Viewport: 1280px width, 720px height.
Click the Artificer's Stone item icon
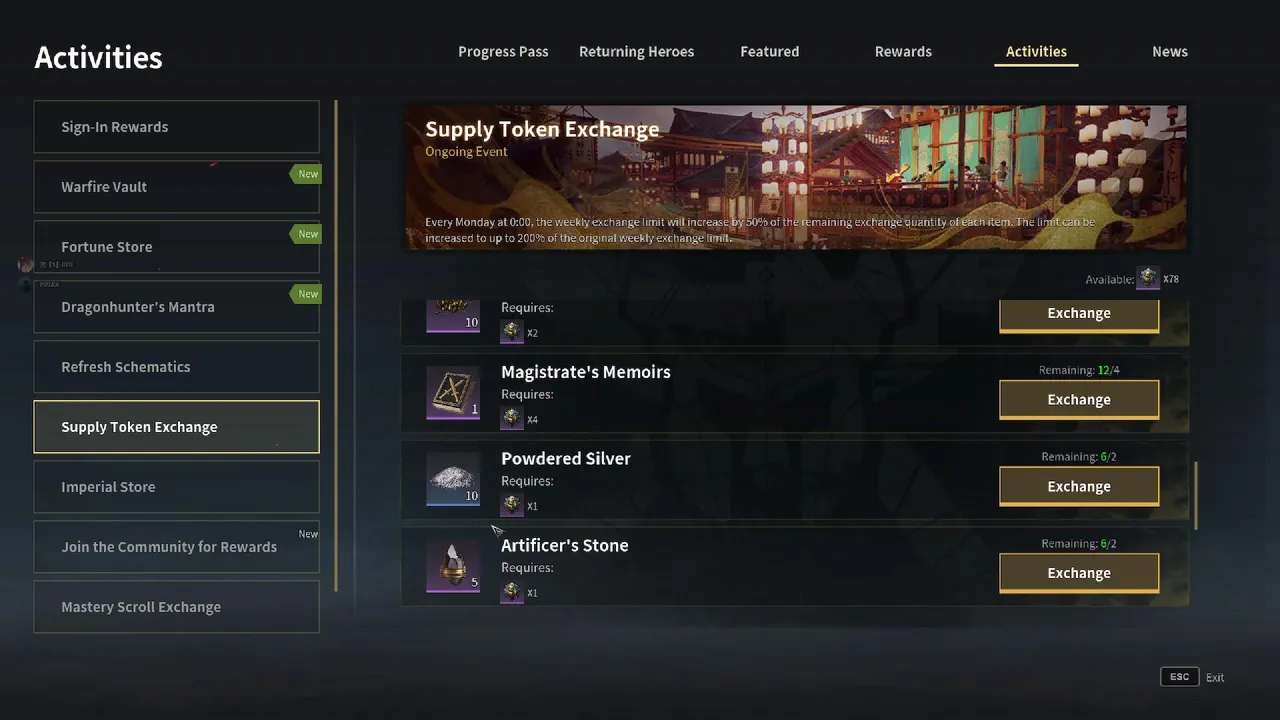point(453,566)
